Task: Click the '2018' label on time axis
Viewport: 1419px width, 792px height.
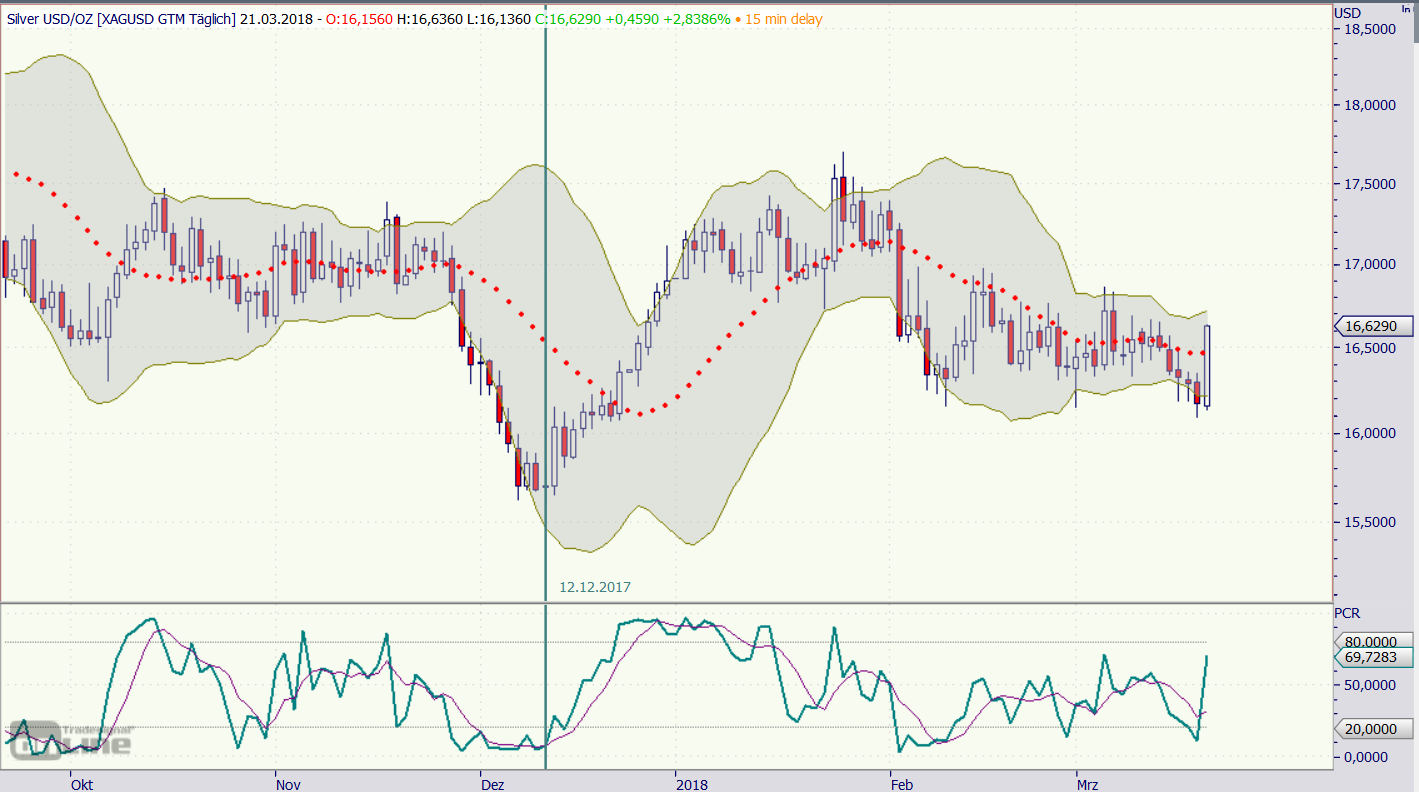Action: click(x=692, y=784)
